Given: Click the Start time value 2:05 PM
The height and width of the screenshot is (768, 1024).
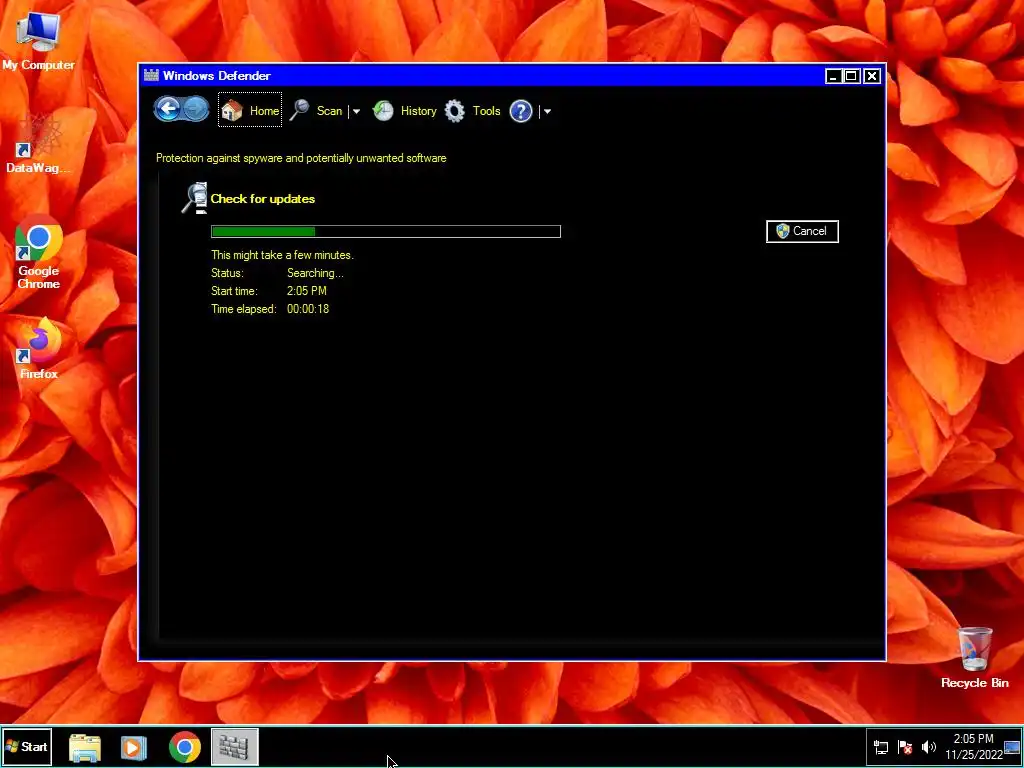Looking at the screenshot, I should pos(307,291).
